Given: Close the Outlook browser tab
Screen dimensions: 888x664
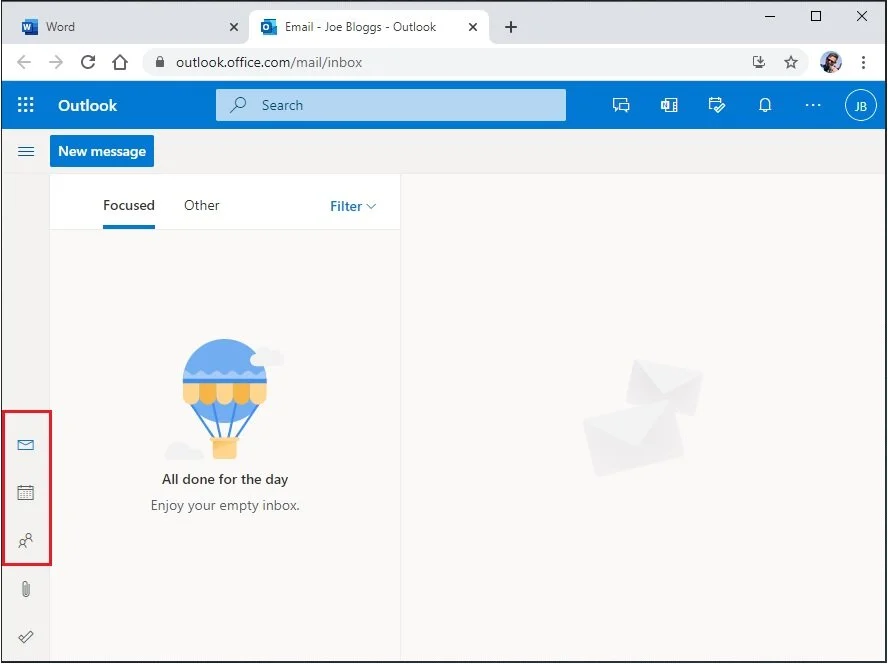Looking at the screenshot, I should pyautogui.click(x=473, y=27).
